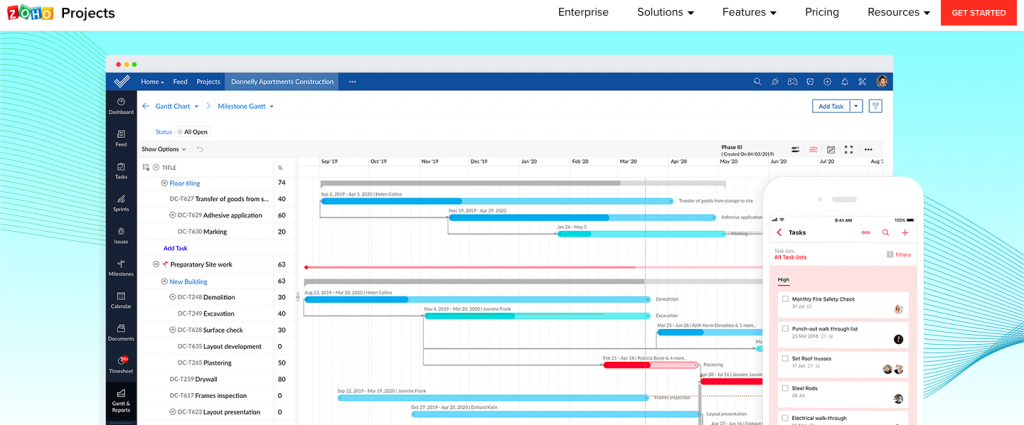
Task: Click the Gantt bars reorder icon
Action: (x=796, y=150)
